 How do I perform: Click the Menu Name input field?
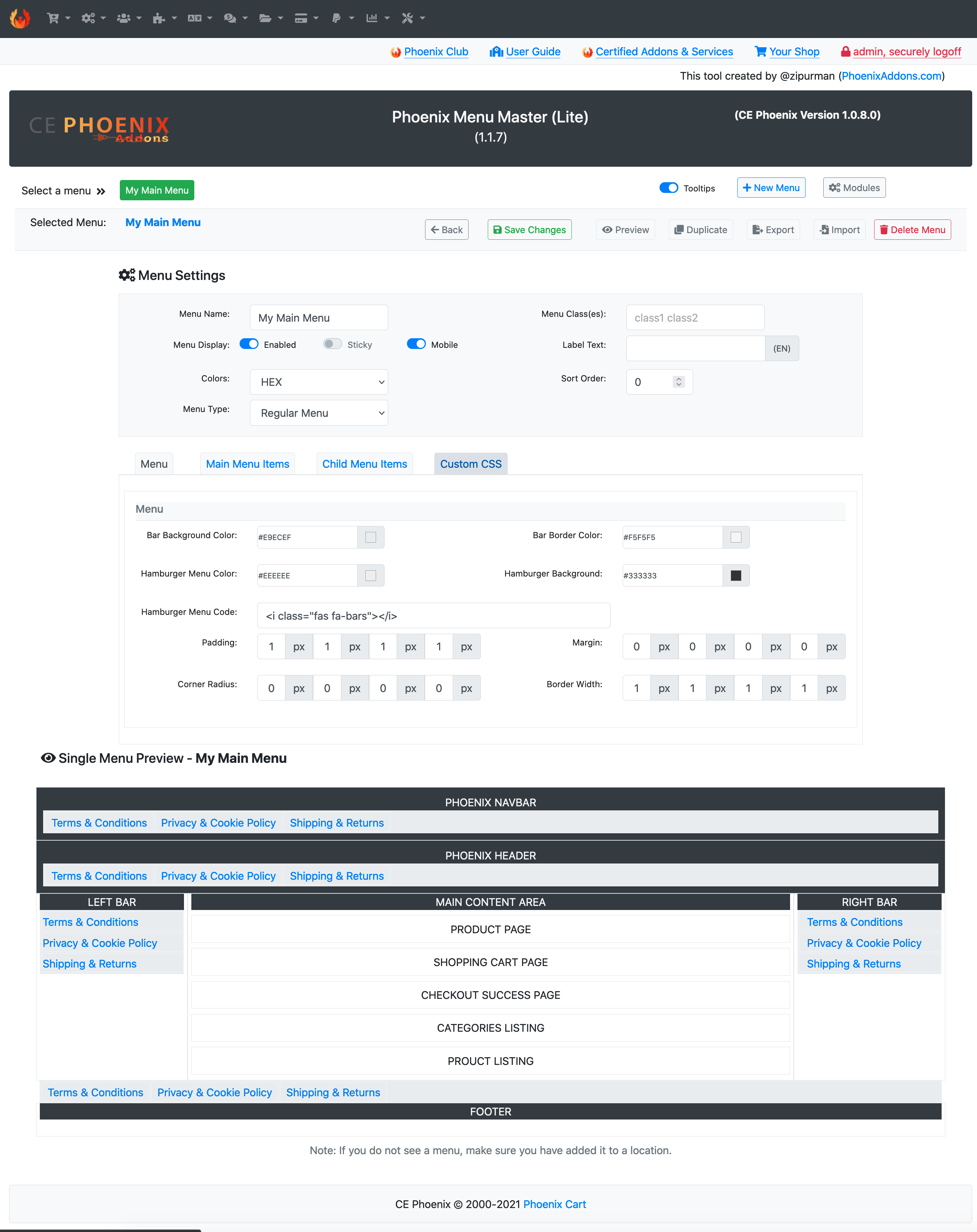point(319,318)
